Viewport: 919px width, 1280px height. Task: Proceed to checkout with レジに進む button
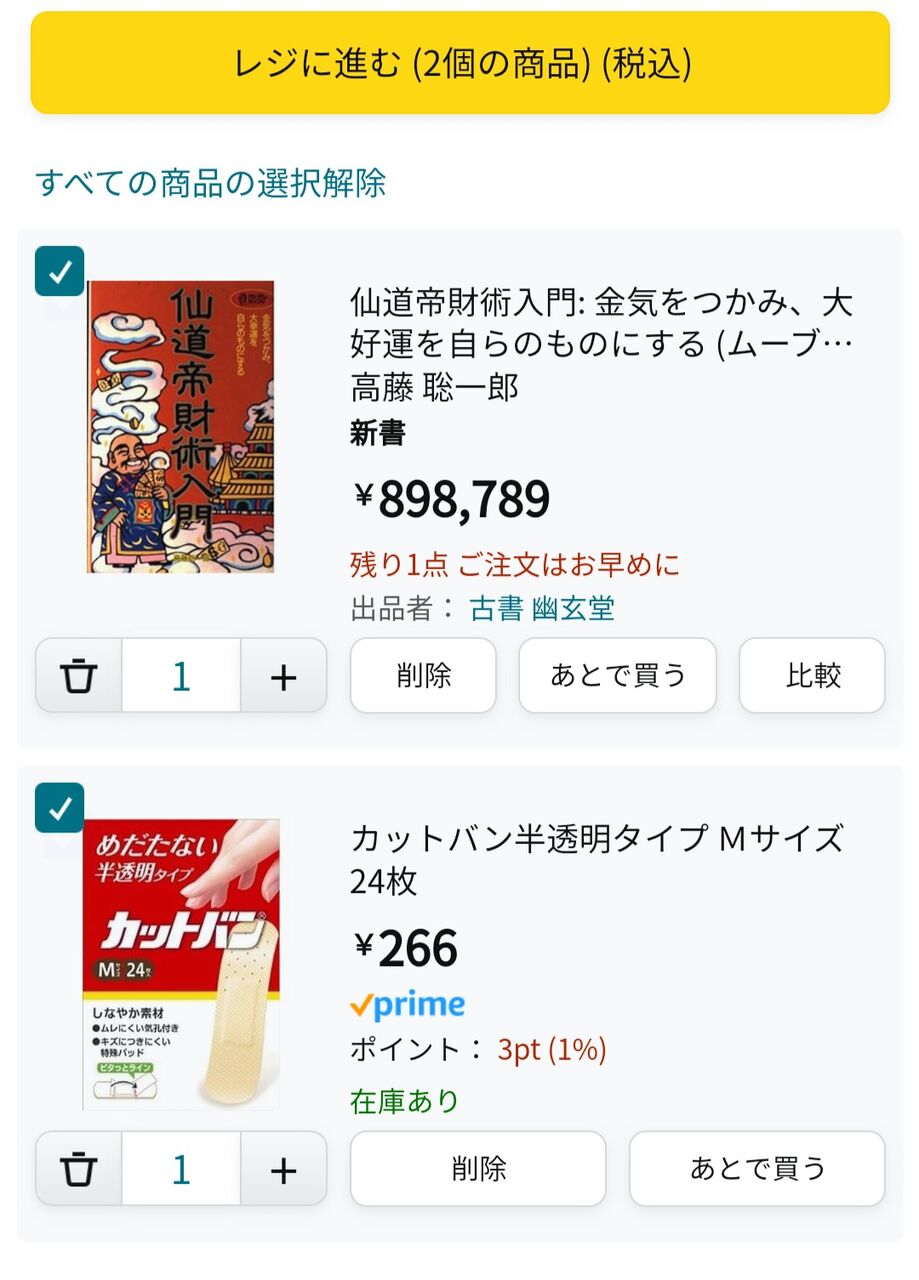click(460, 63)
